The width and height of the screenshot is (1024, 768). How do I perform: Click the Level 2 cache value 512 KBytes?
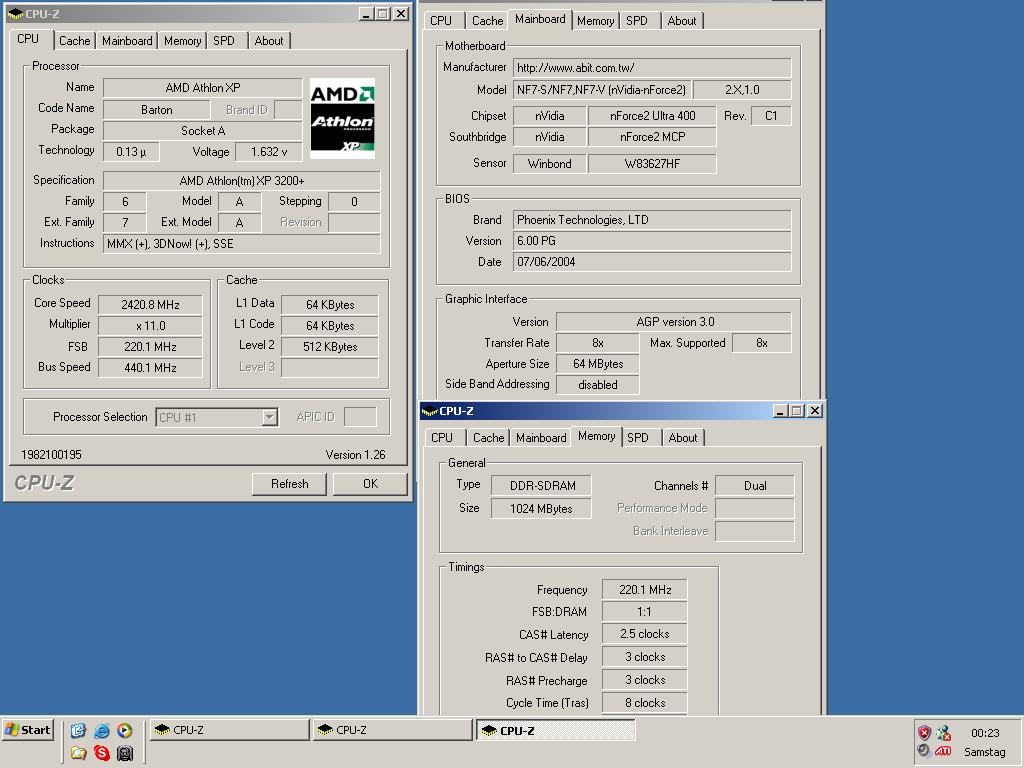click(x=330, y=347)
